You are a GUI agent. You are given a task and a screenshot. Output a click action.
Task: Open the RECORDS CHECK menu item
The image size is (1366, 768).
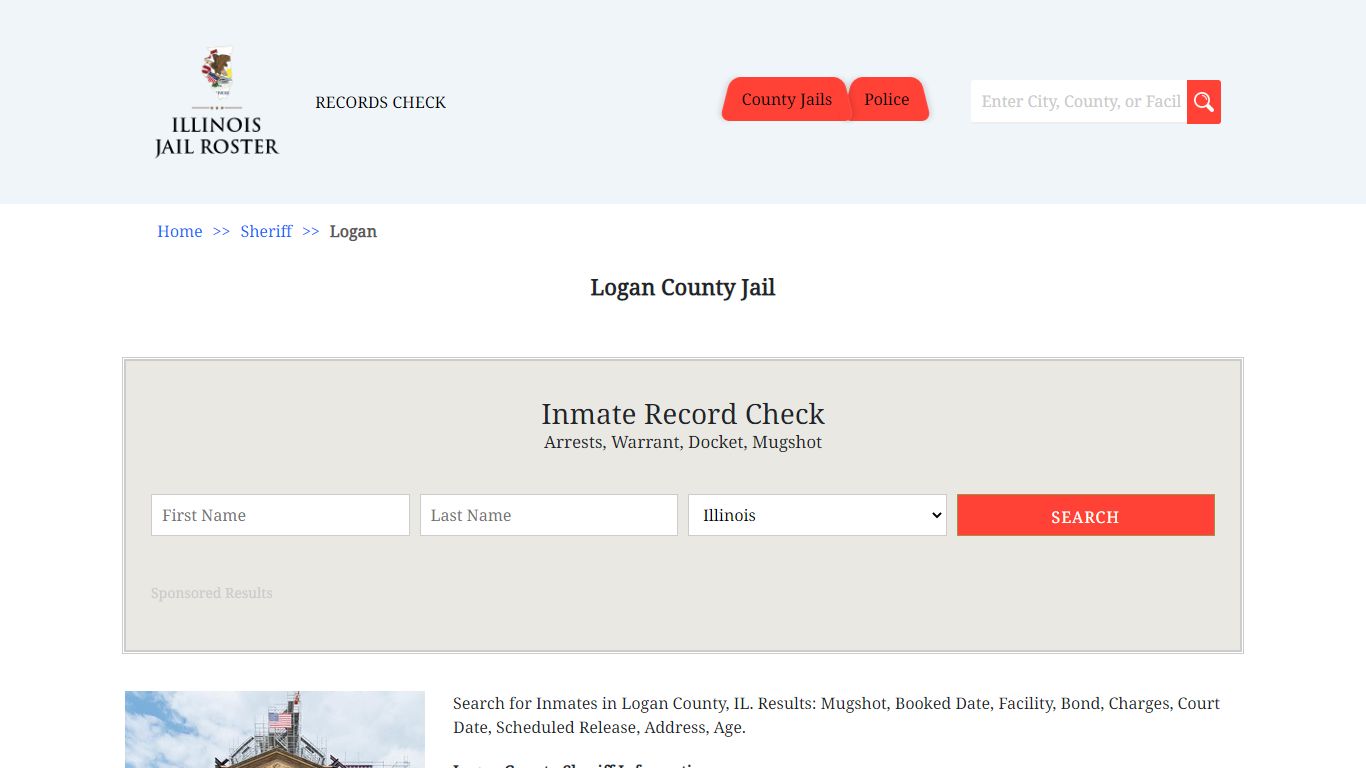pos(380,102)
